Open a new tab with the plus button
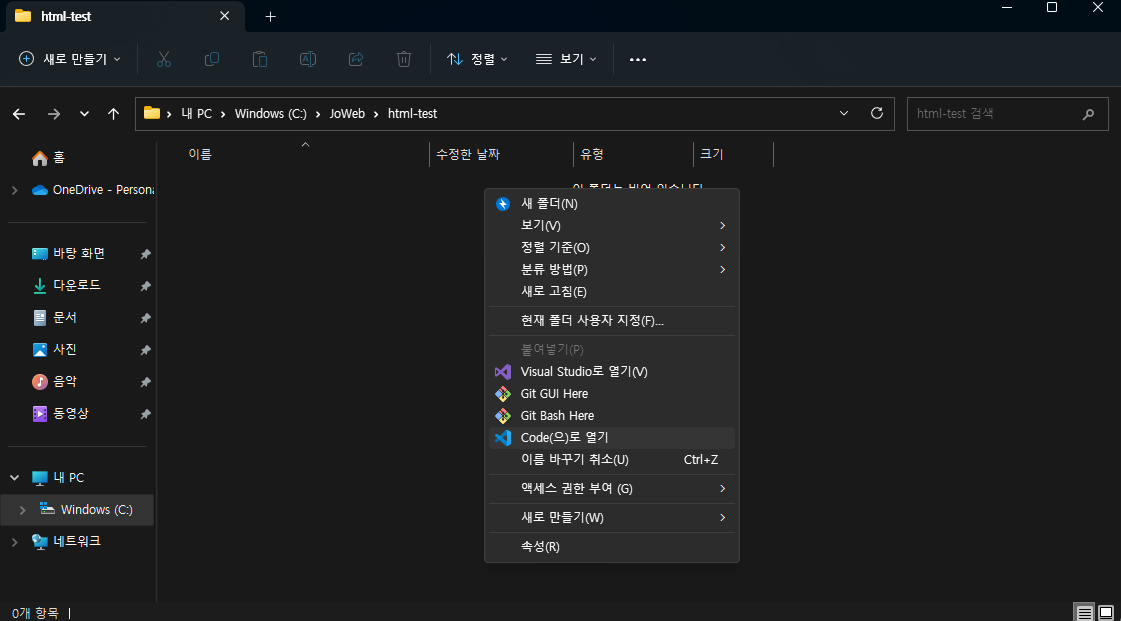 269,16
